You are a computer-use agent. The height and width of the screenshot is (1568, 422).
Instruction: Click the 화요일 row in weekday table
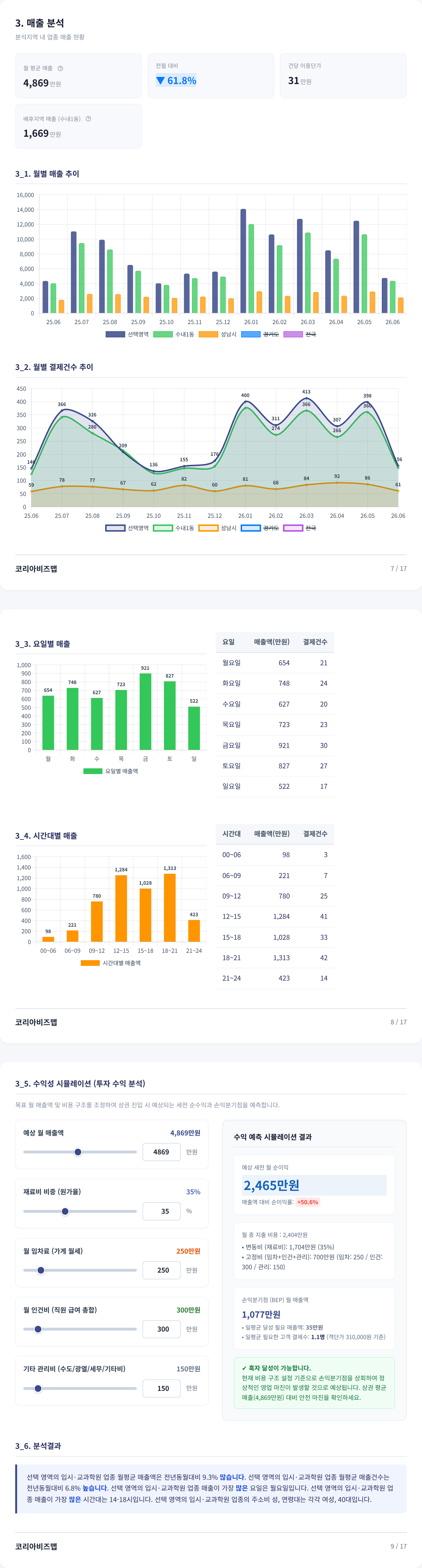click(275, 684)
